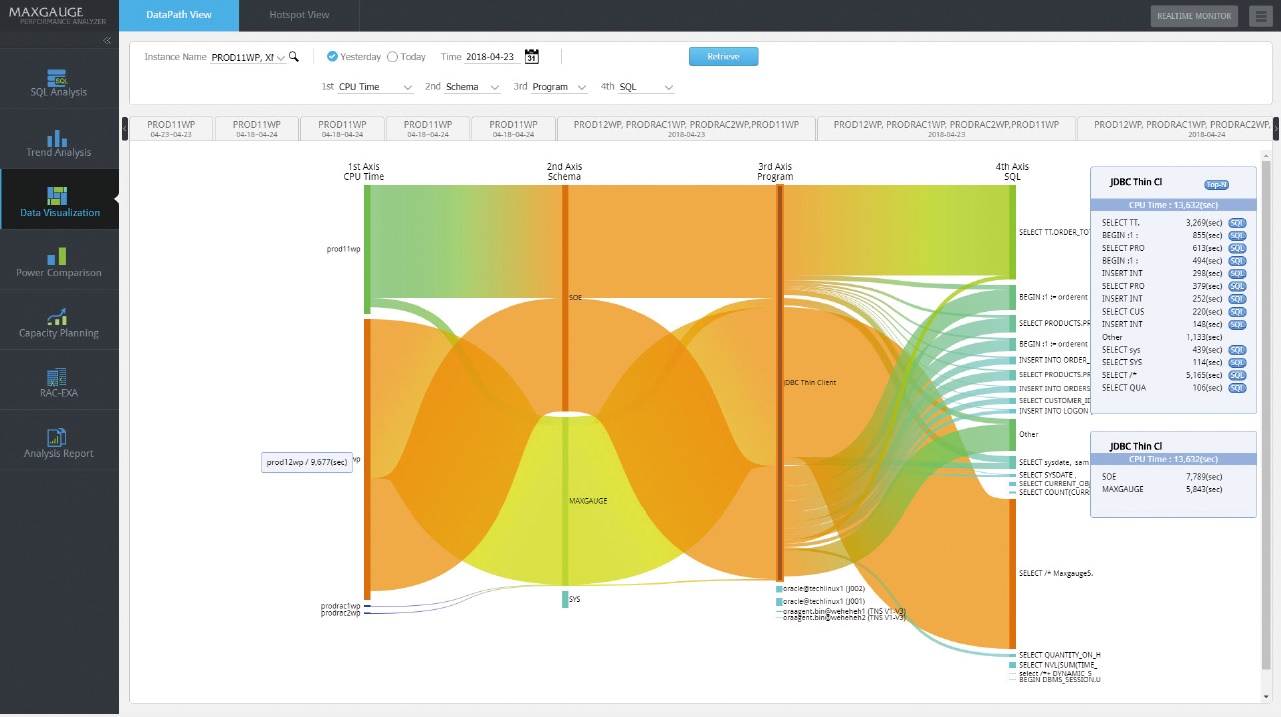1281x717 pixels.
Task: Open the 1st axis CPU Time dropdown
Action: pyautogui.click(x=376, y=87)
